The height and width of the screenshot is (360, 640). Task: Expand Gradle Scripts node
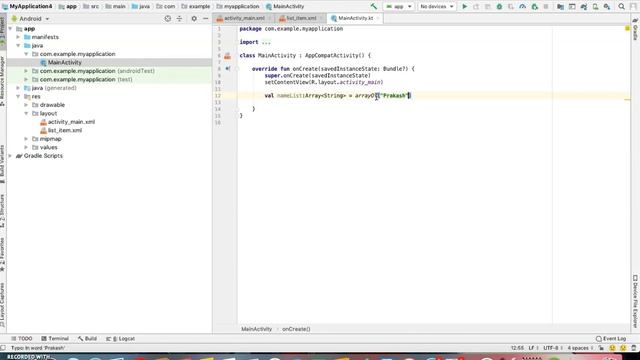click(11, 156)
